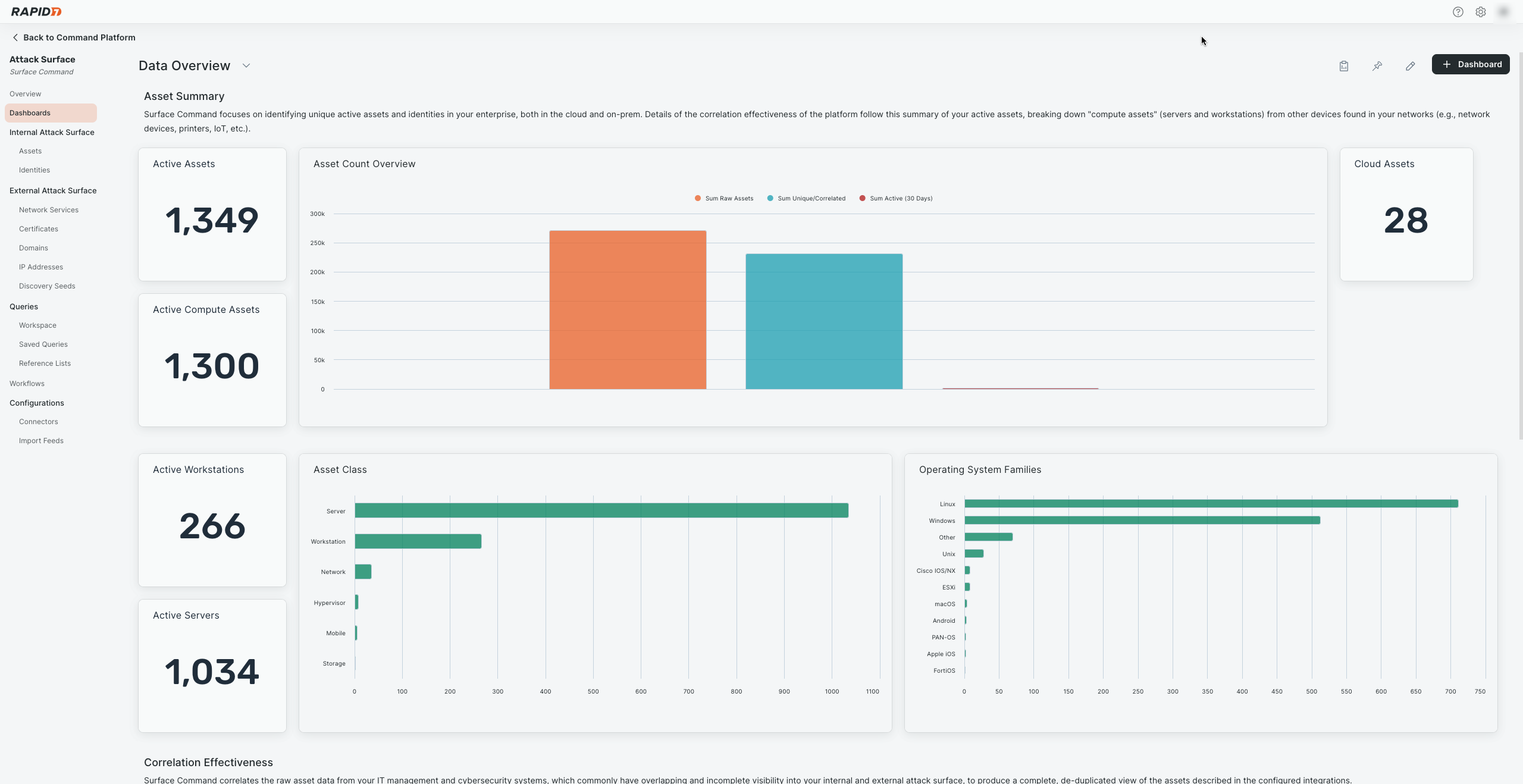Collapse the Queries sidebar section
Image resolution: width=1523 pixels, height=784 pixels.
pos(24,307)
